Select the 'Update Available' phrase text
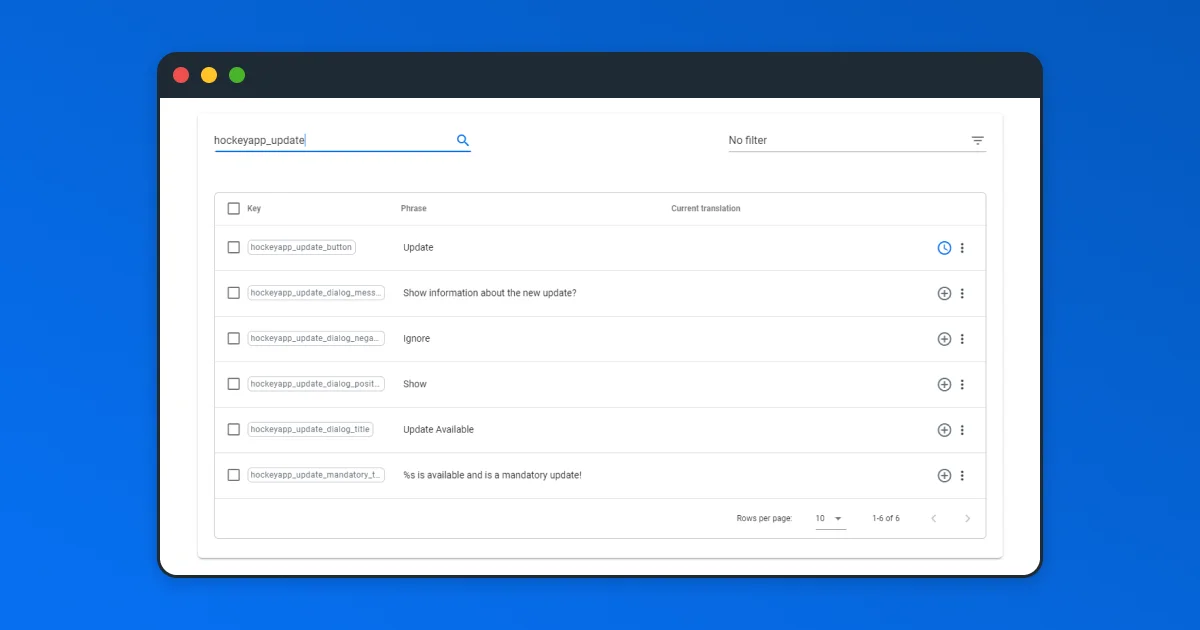 coord(439,430)
